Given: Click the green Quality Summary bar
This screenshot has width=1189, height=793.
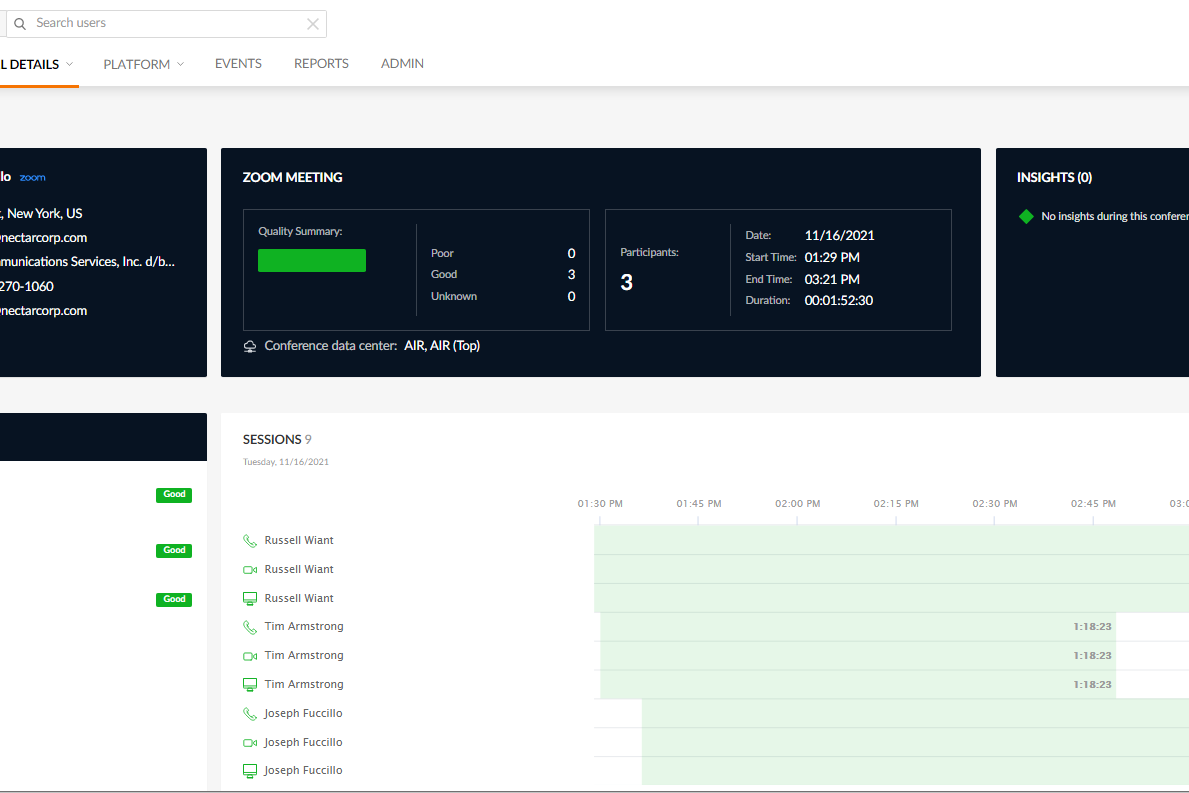Looking at the screenshot, I should coord(312,260).
